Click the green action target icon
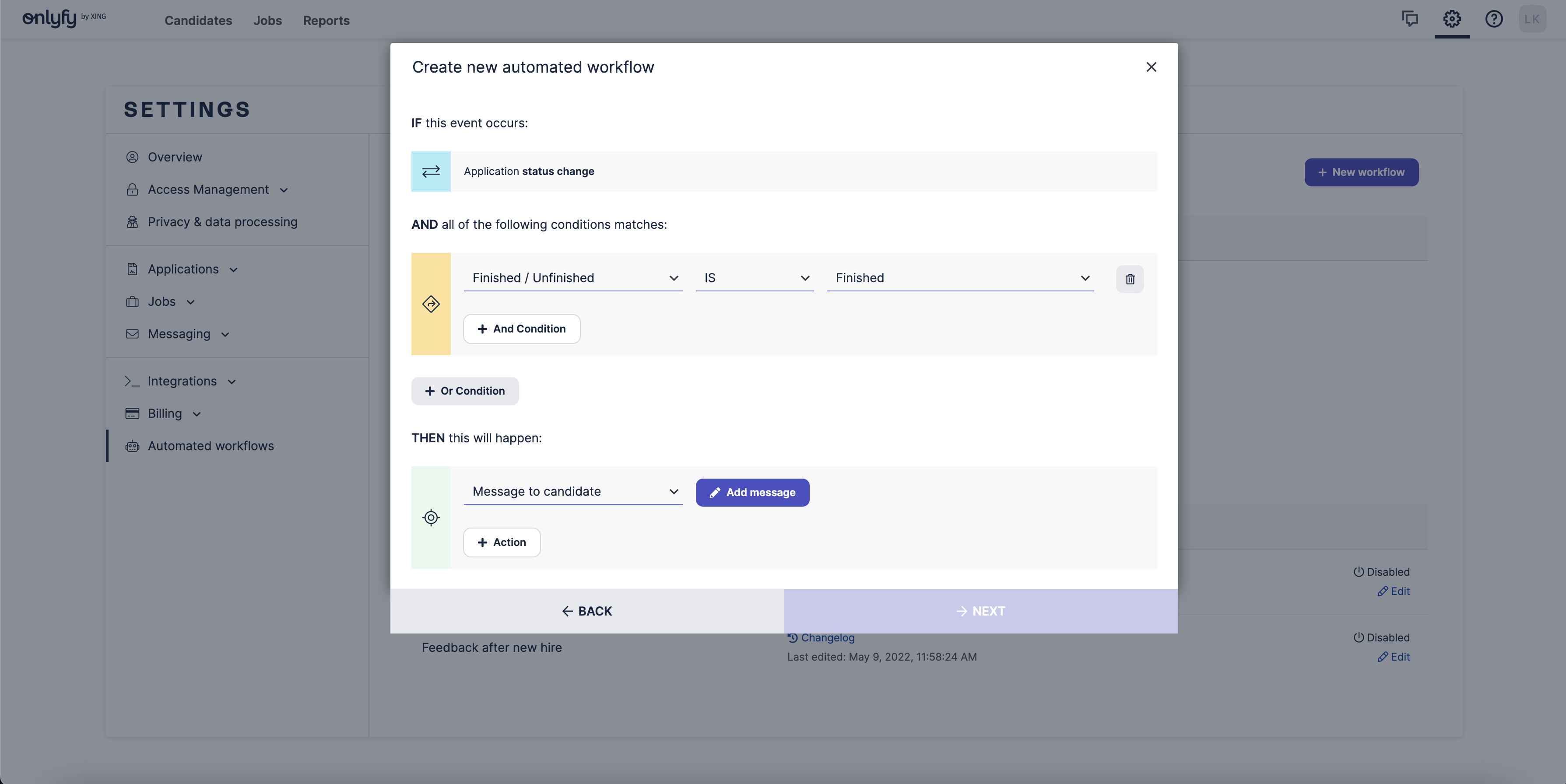 [431, 518]
